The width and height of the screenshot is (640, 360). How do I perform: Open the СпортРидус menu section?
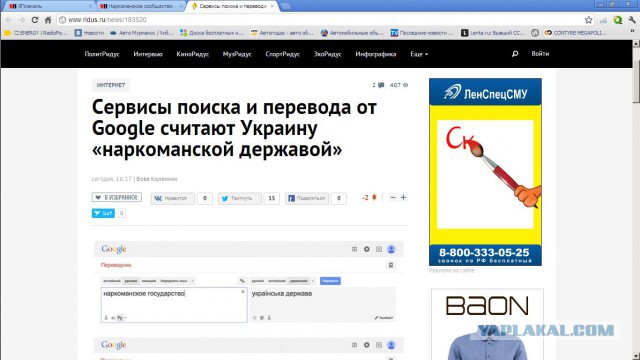(x=282, y=54)
